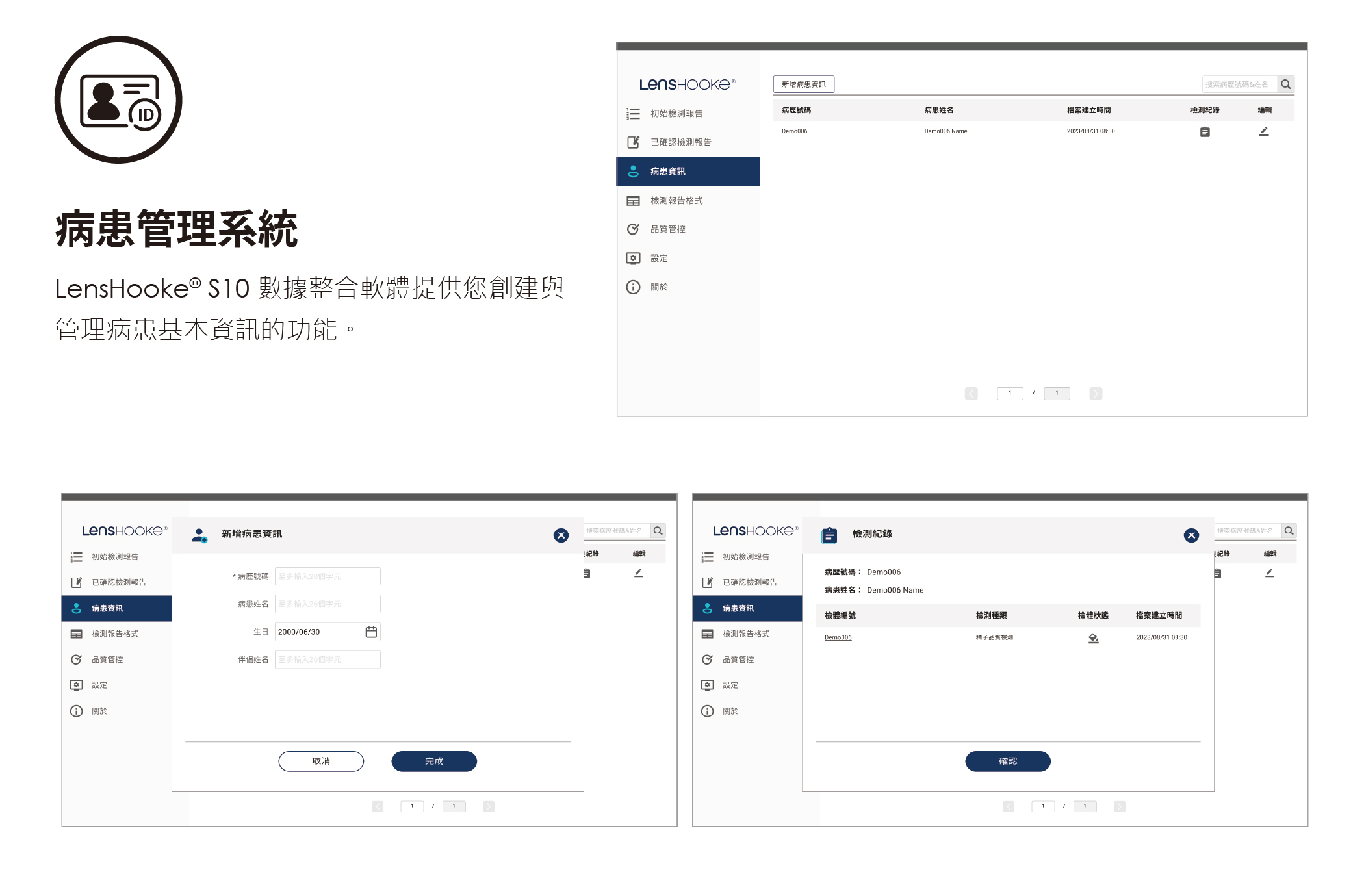The height and width of the screenshot is (896, 1351).
Task: Click the 病歷號碼 input field
Action: [327, 576]
